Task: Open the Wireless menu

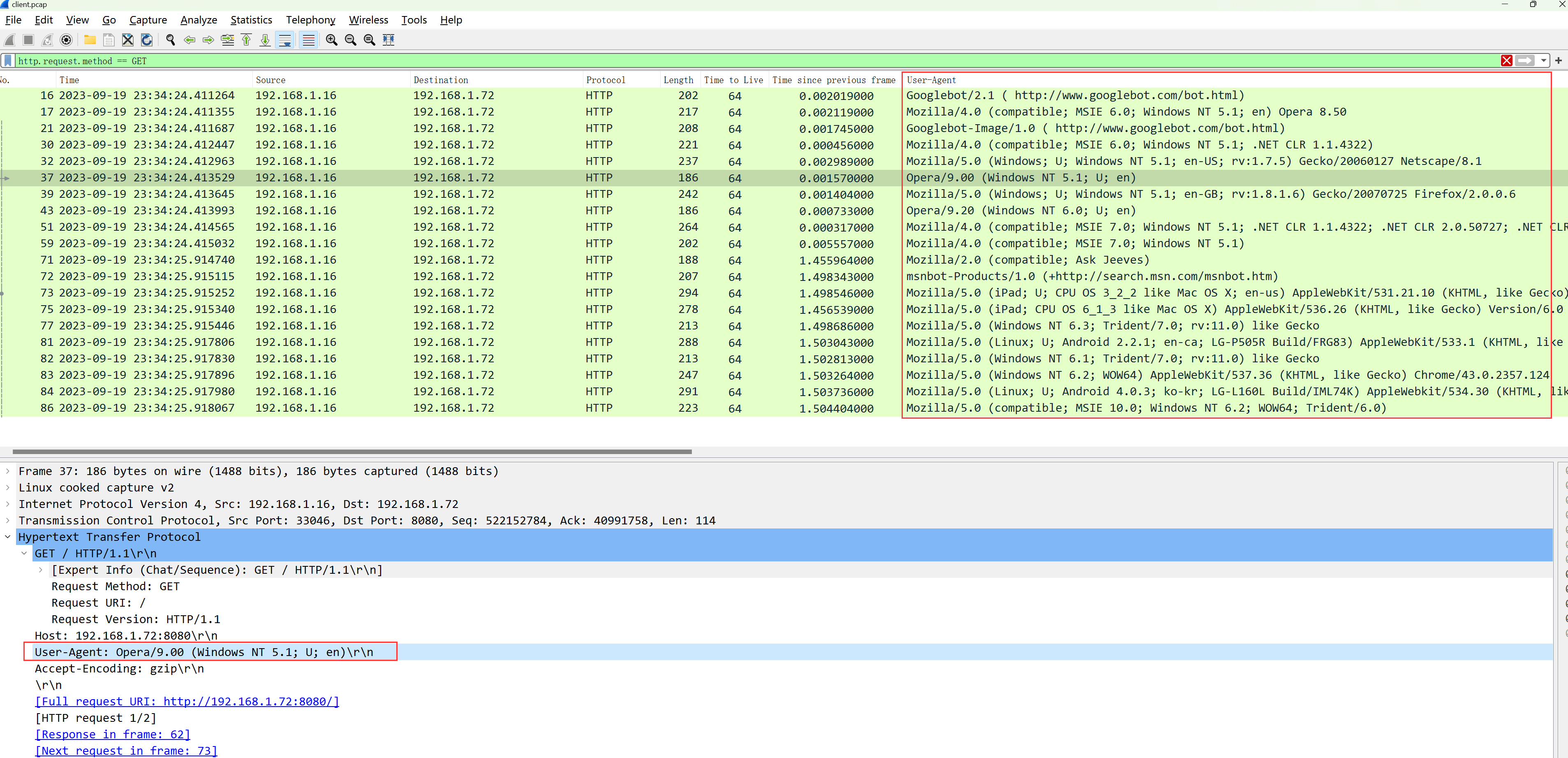Action: point(368,20)
